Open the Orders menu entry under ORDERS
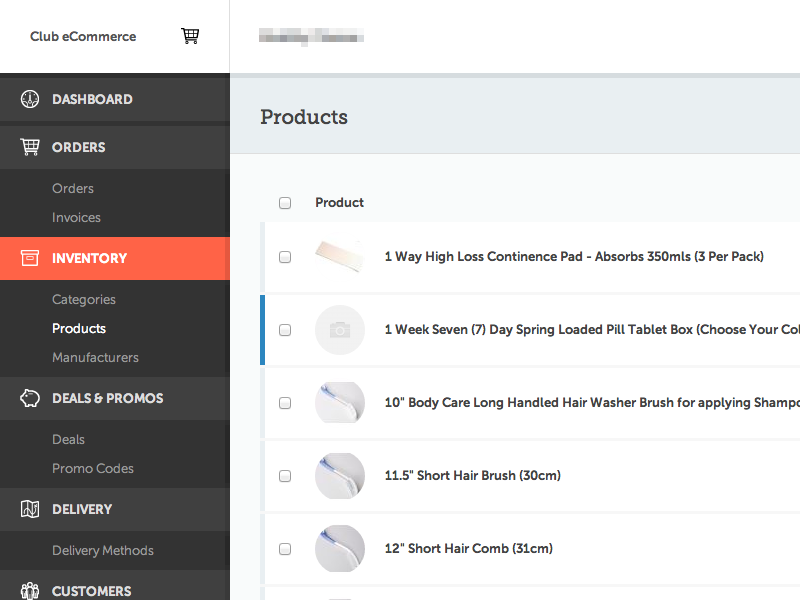The width and height of the screenshot is (800, 600). (73, 188)
